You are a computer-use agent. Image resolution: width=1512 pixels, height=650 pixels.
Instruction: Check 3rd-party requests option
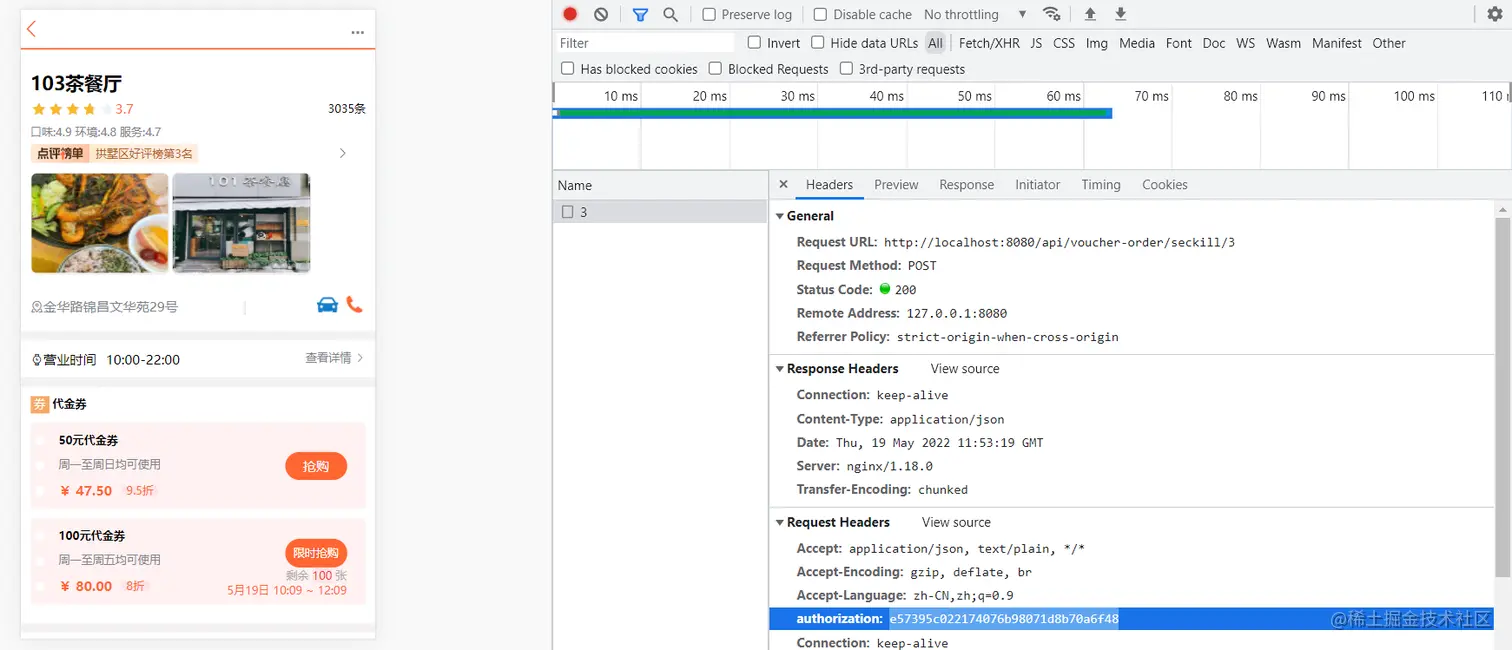(846, 68)
